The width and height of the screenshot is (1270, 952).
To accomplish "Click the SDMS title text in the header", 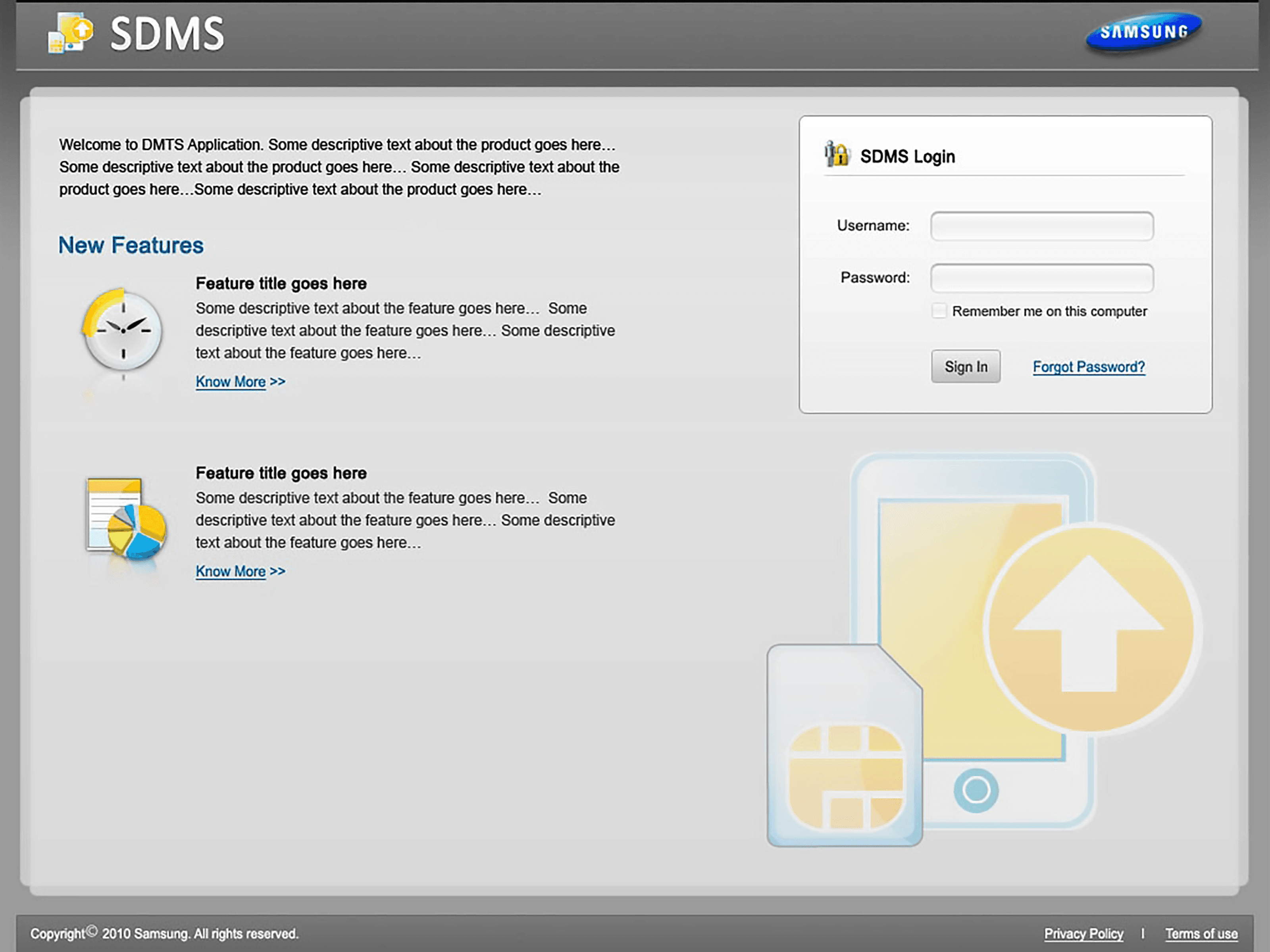I will 167,35.
